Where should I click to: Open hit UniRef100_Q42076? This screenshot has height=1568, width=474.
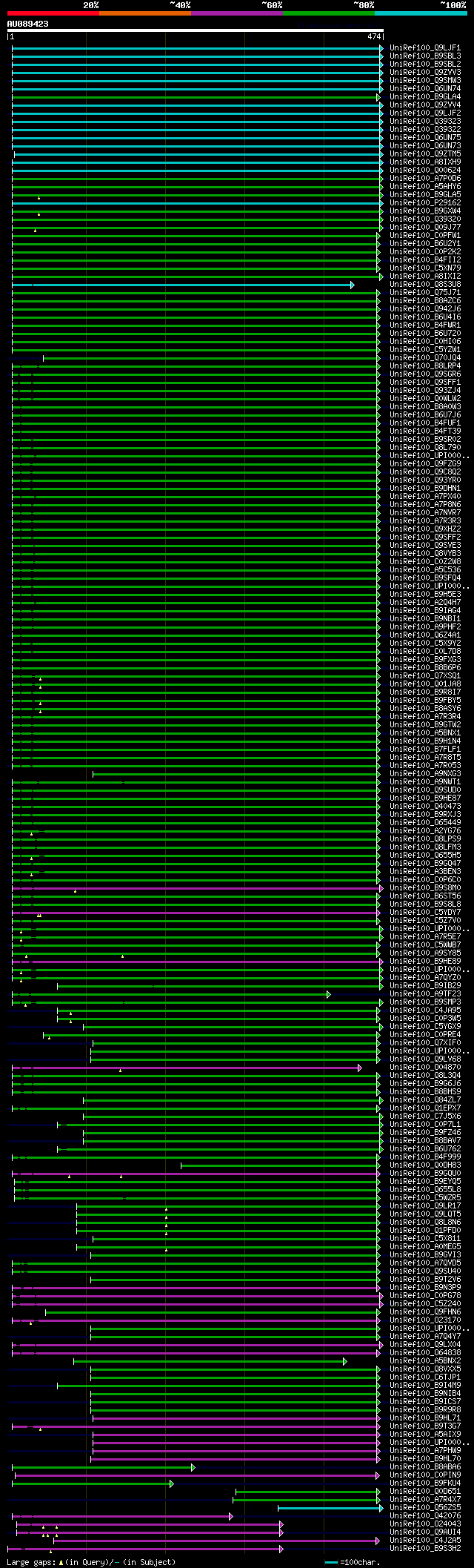[425, 1516]
